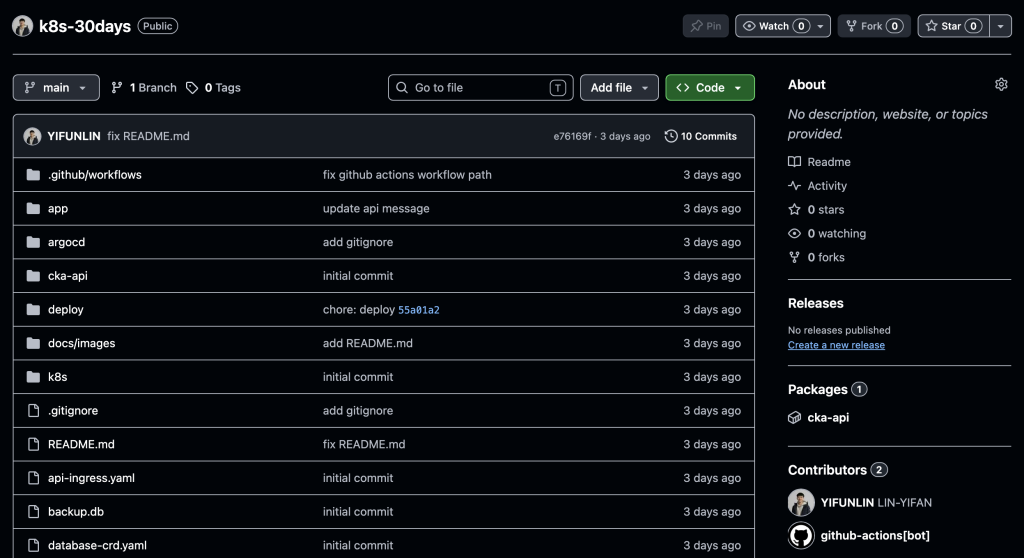Open the About settings gear icon
This screenshot has height=558, width=1024.
(x=1000, y=84)
